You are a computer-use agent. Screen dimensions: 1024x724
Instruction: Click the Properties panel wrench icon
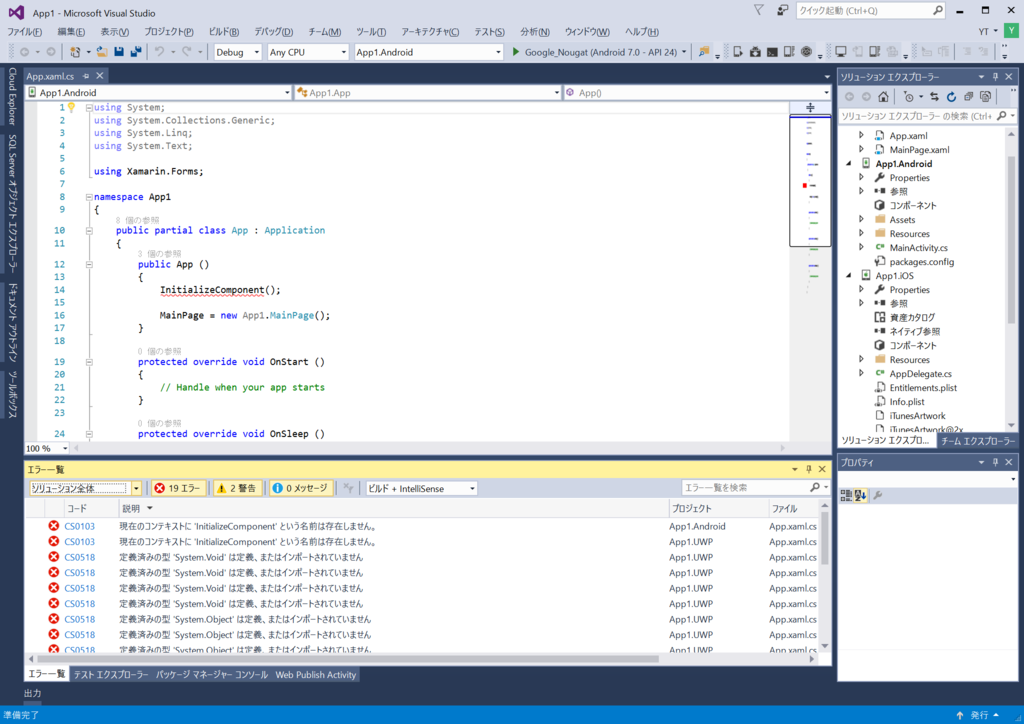click(878, 496)
